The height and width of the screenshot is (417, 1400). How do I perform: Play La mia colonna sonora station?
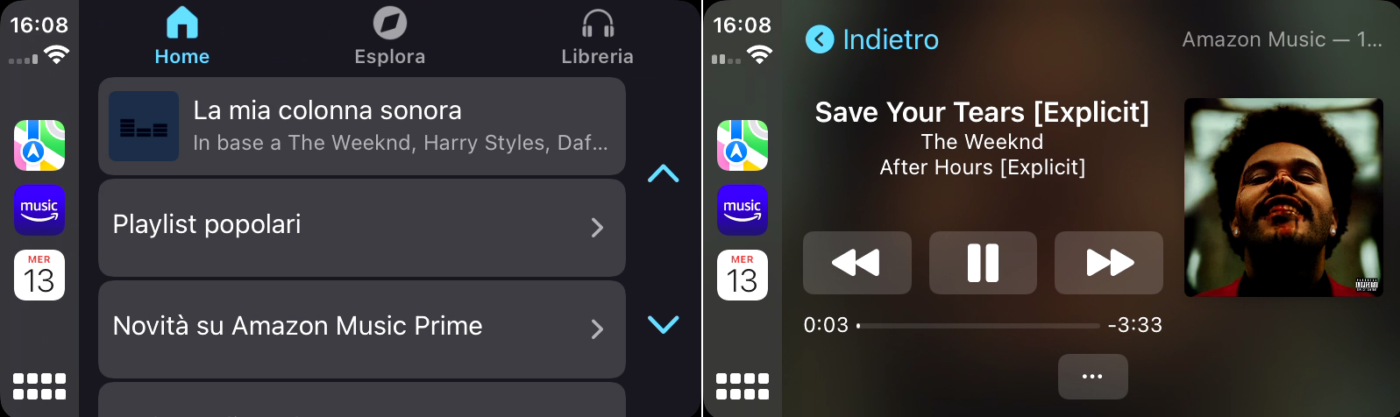(x=362, y=126)
